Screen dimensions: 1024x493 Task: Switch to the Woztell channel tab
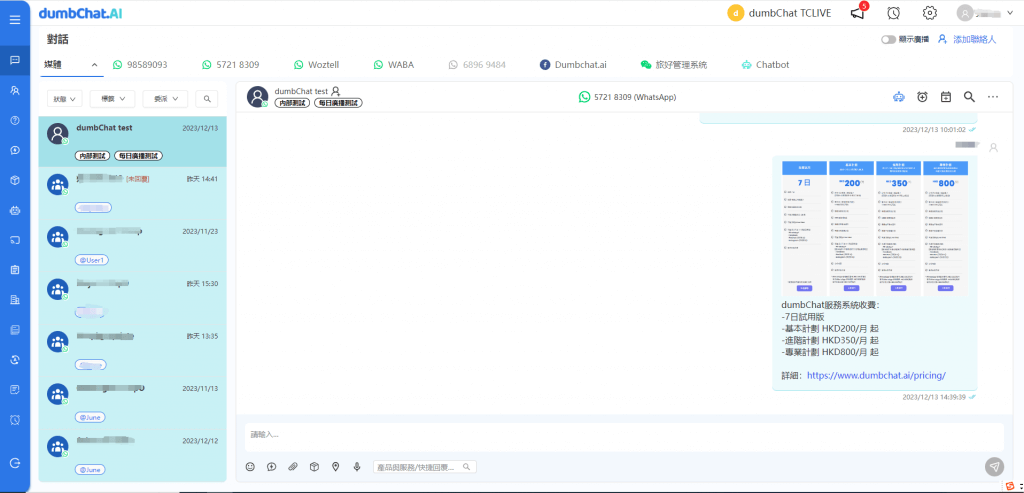tap(316, 65)
